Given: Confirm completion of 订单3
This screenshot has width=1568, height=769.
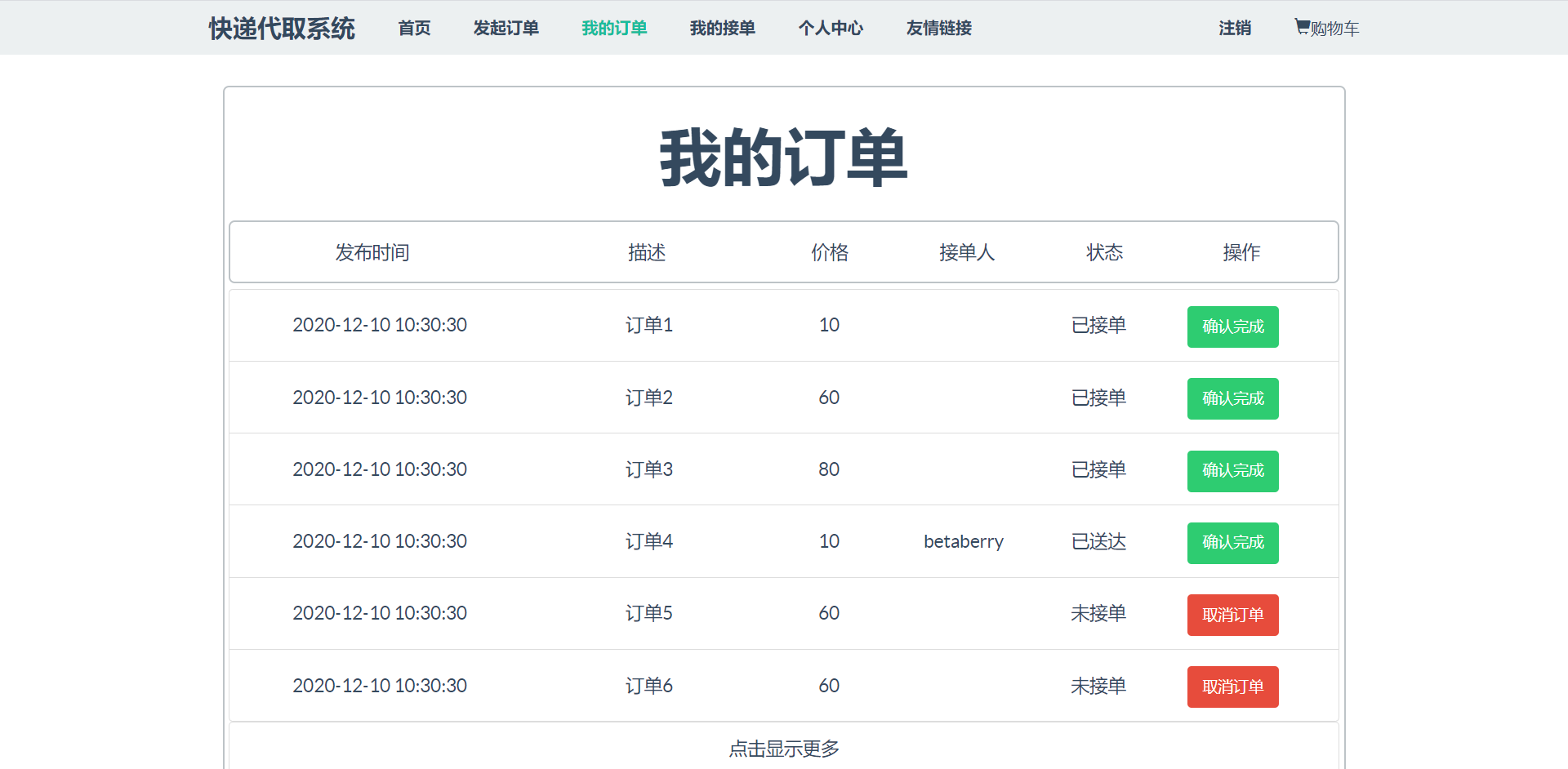Looking at the screenshot, I should click(x=1232, y=471).
